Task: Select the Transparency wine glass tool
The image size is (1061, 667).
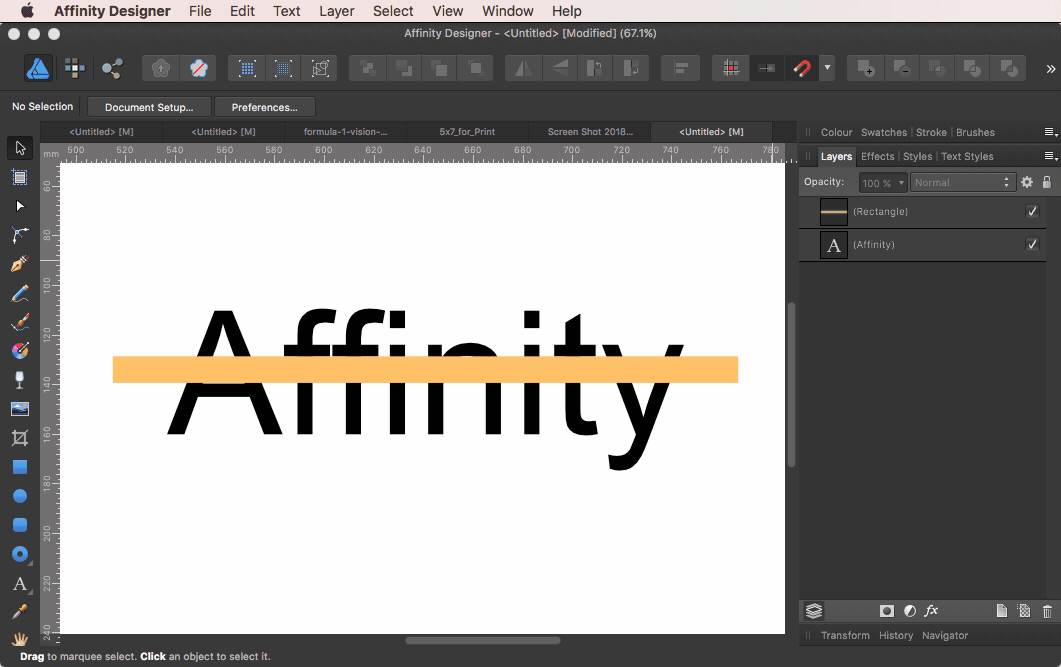Action: (19, 380)
